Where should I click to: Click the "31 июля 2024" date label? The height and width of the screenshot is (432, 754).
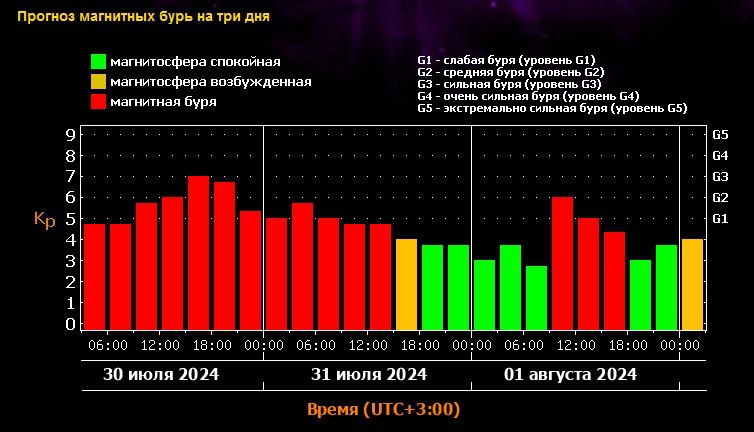point(368,375)
